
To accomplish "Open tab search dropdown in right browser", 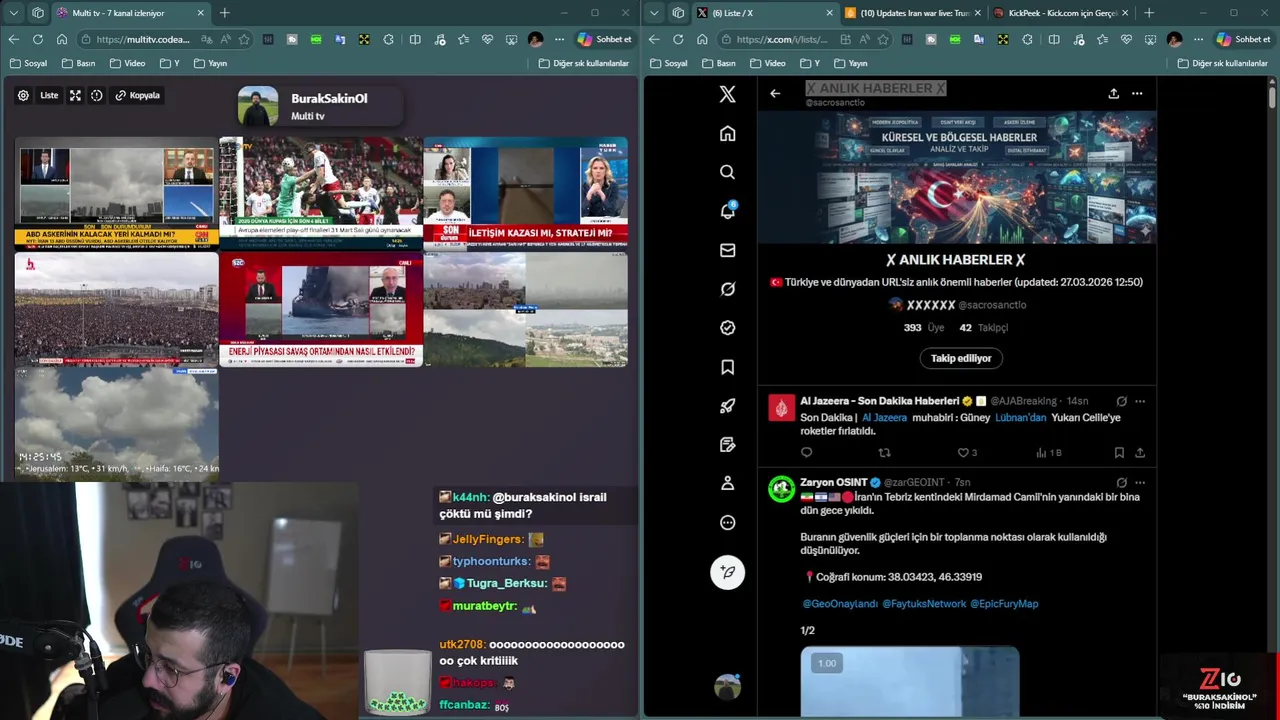I will tap(653, 13).
